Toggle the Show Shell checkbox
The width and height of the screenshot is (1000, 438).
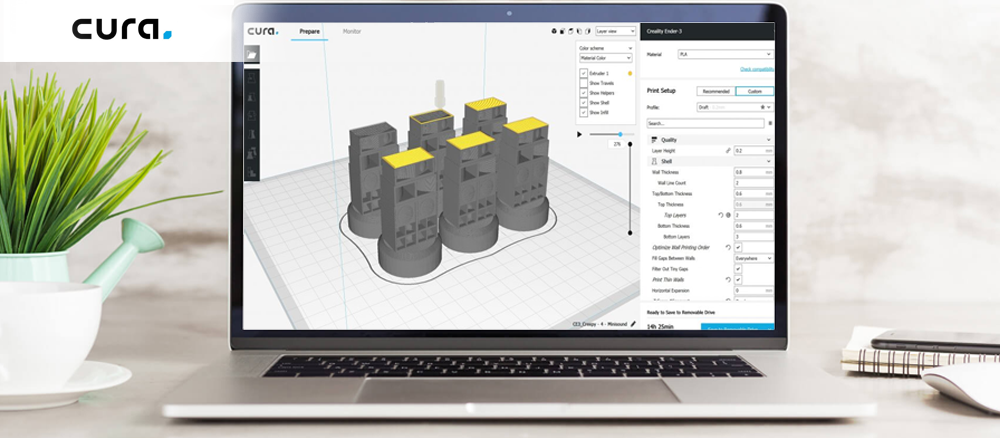pyautogui.click(x=584, y=103)
